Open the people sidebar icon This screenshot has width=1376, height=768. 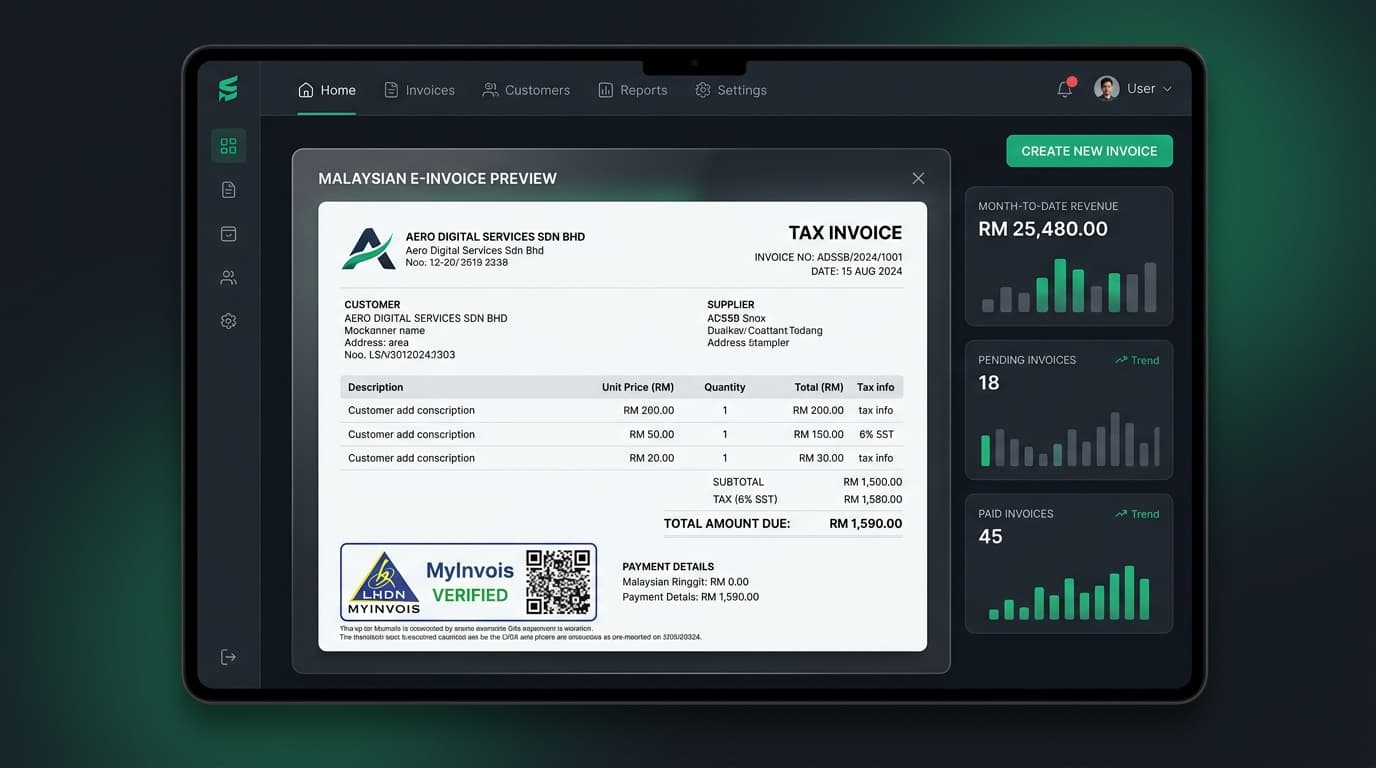[x=228, y=278]
